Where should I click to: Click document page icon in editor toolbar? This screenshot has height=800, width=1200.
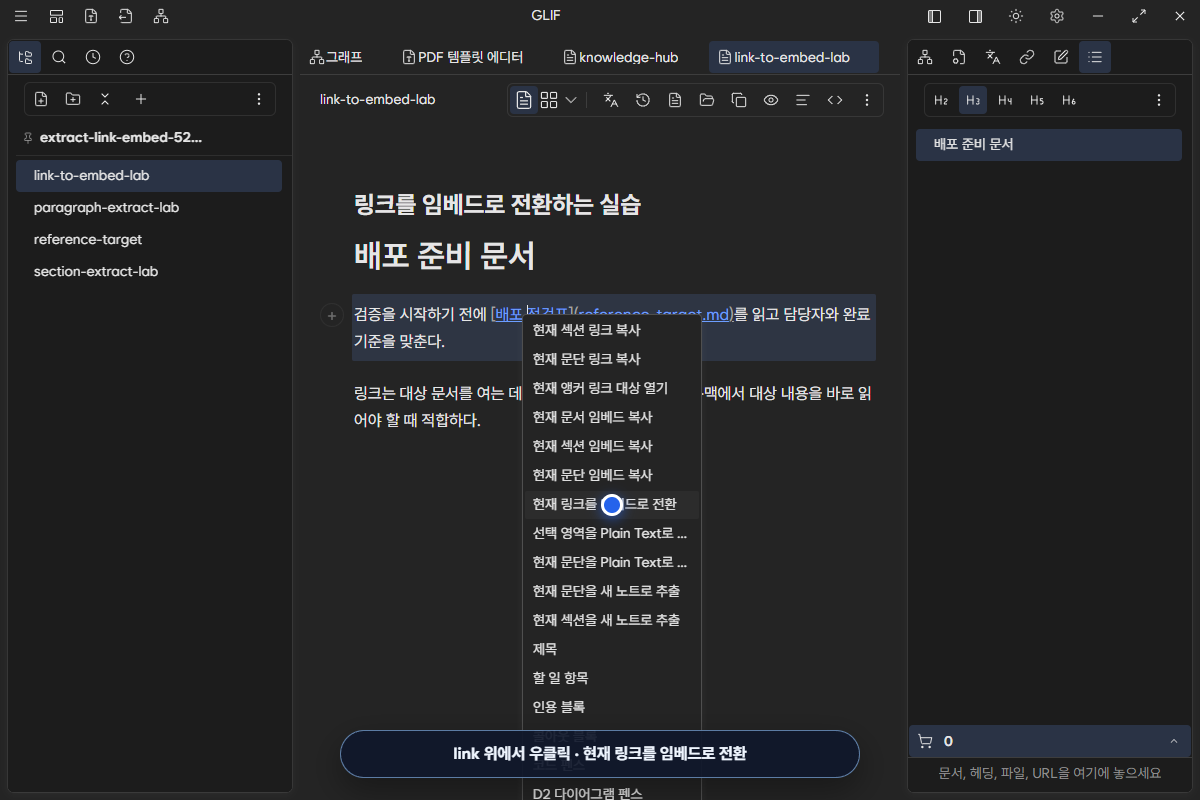tap(675, 100)
